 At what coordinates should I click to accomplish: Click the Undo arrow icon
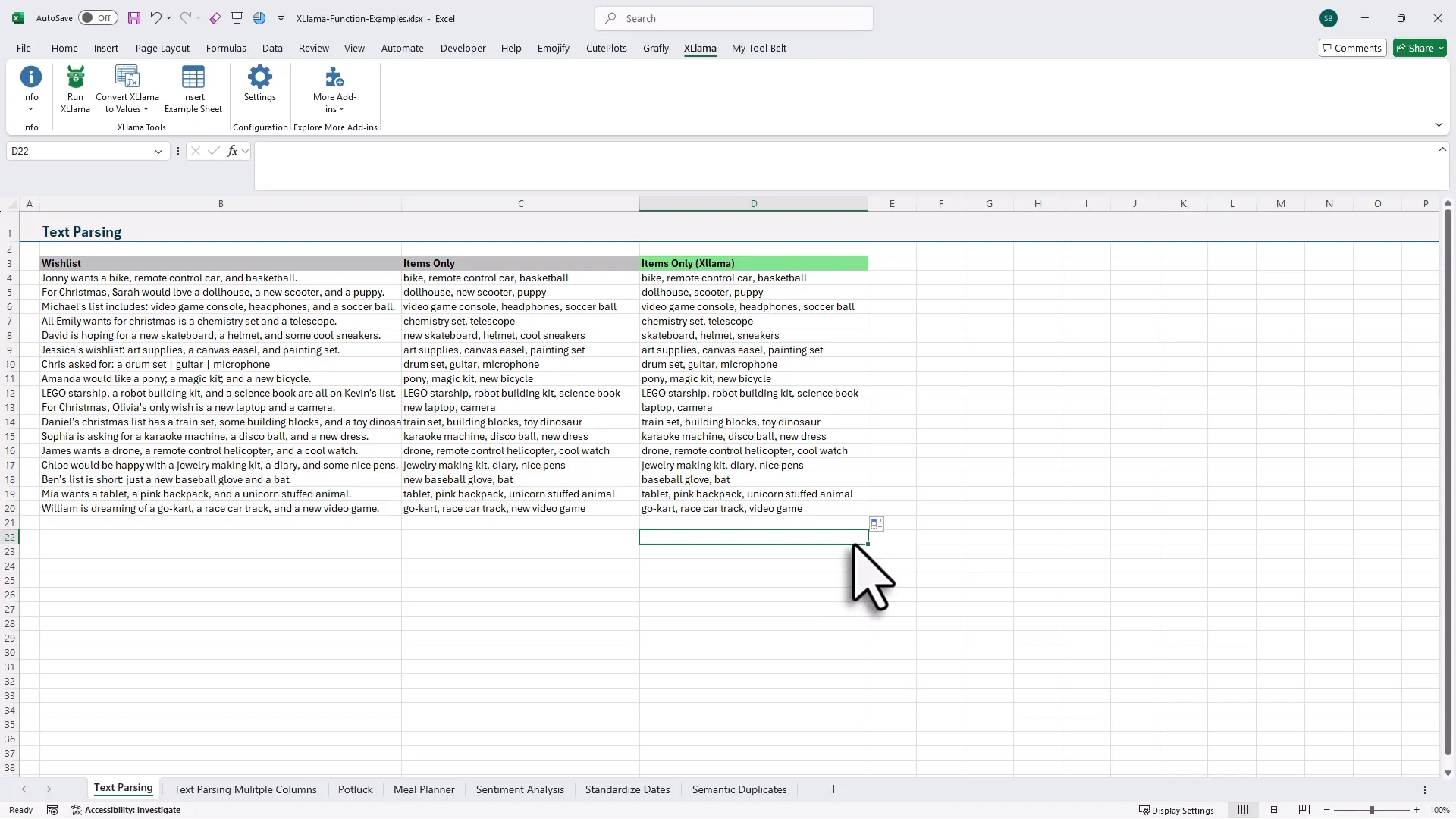(x=155, y=18)
